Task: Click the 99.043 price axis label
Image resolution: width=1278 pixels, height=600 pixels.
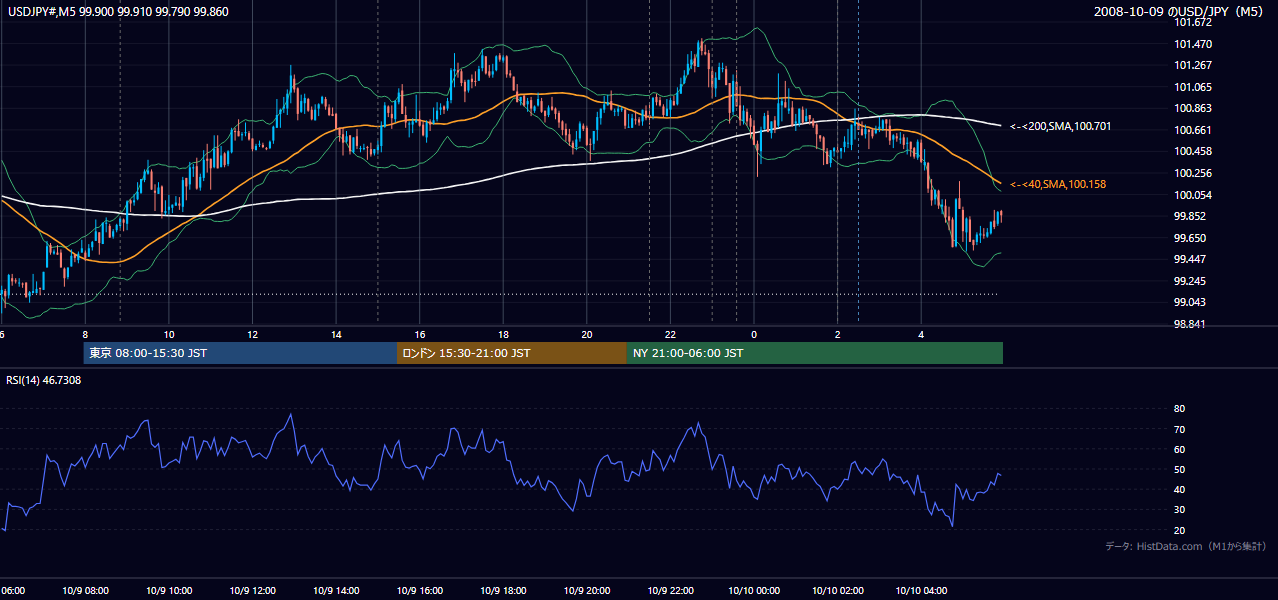Action: [x=1191, y=303]
